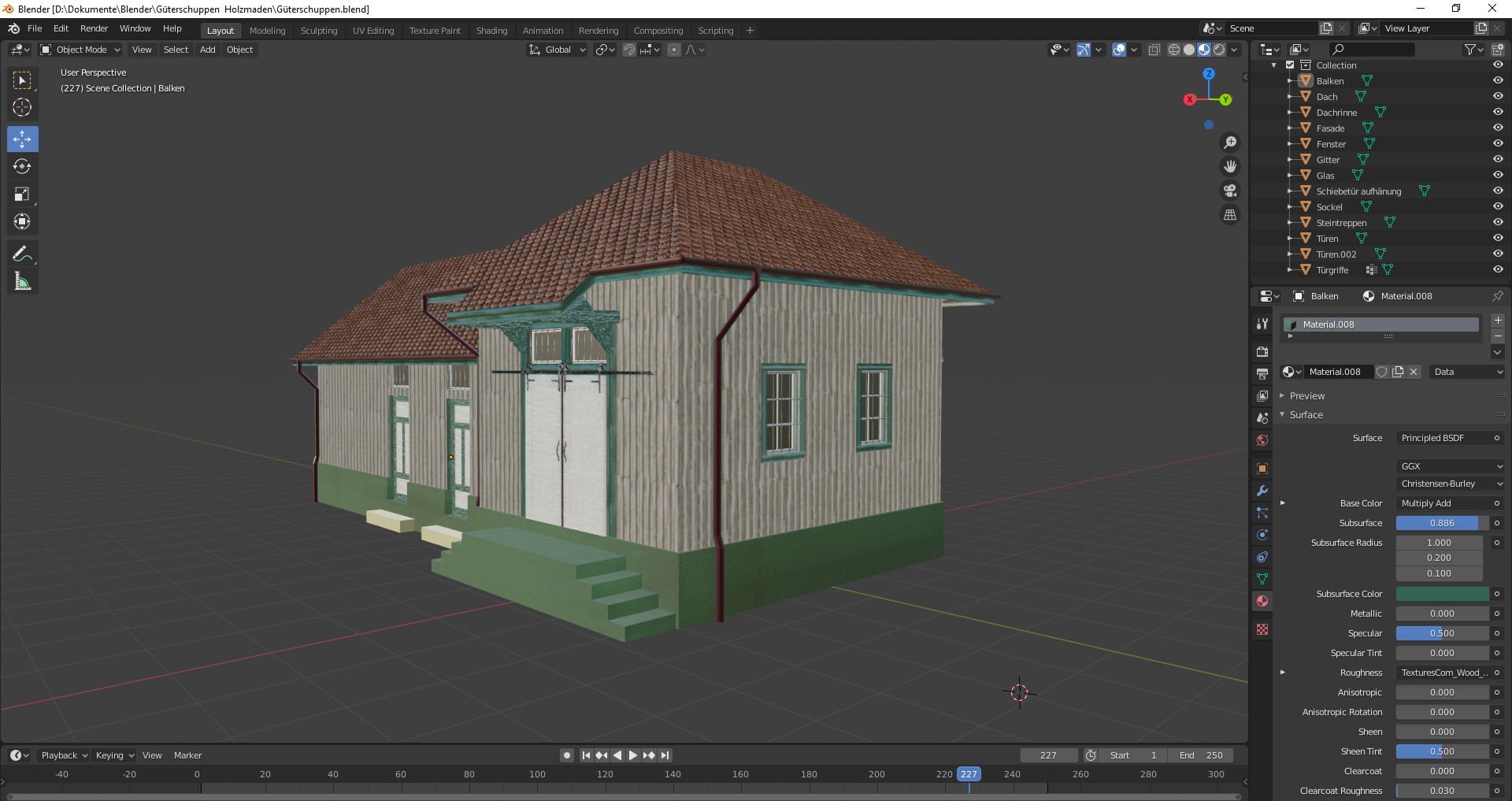Screen dimensions: 1512x801
Task: Switch to orthographic grid view icon
Action: pos(1229,214)
